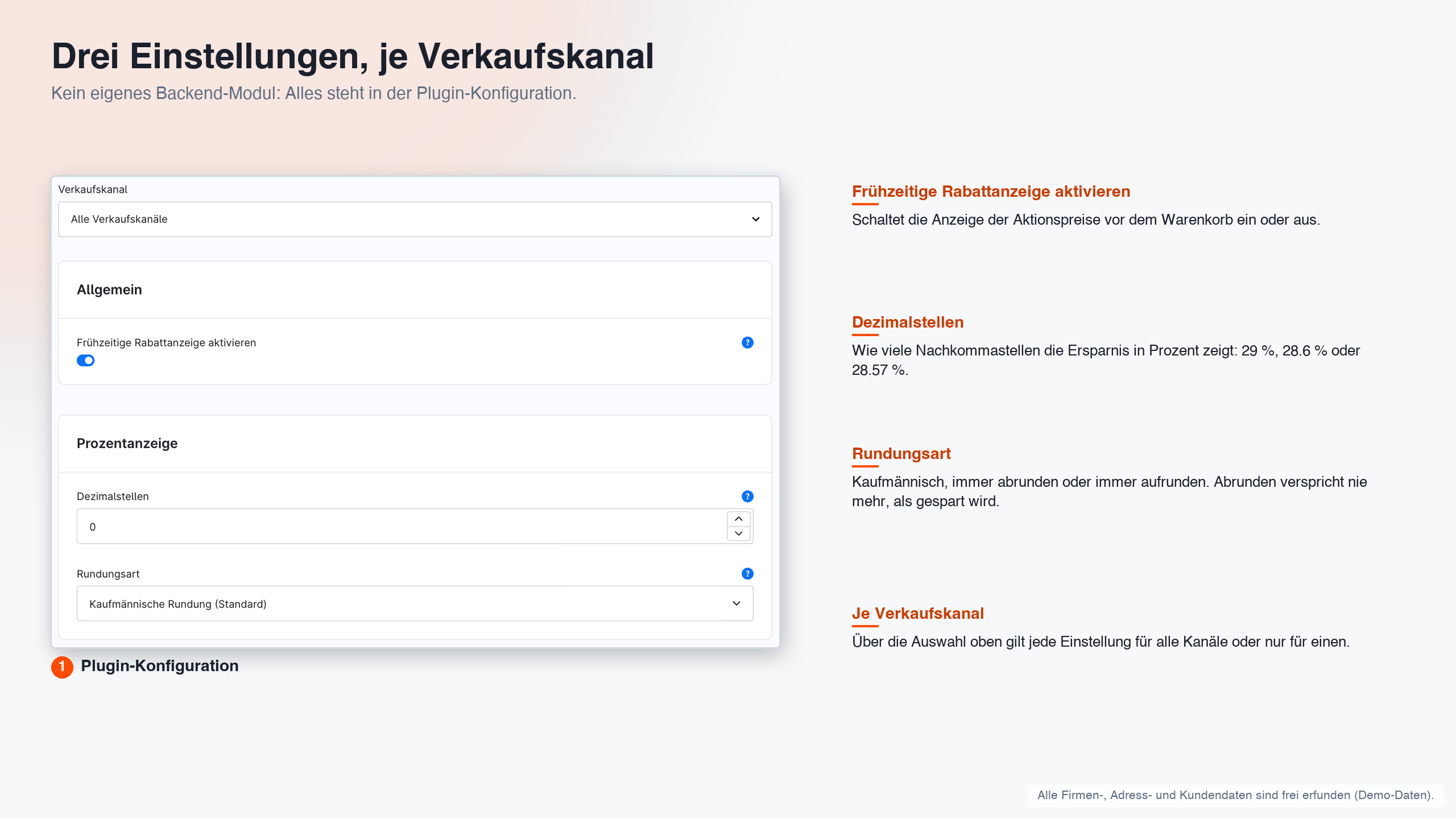
Task: Open the Dezimalstellen help icon
Action: click(x=747, y=497)
